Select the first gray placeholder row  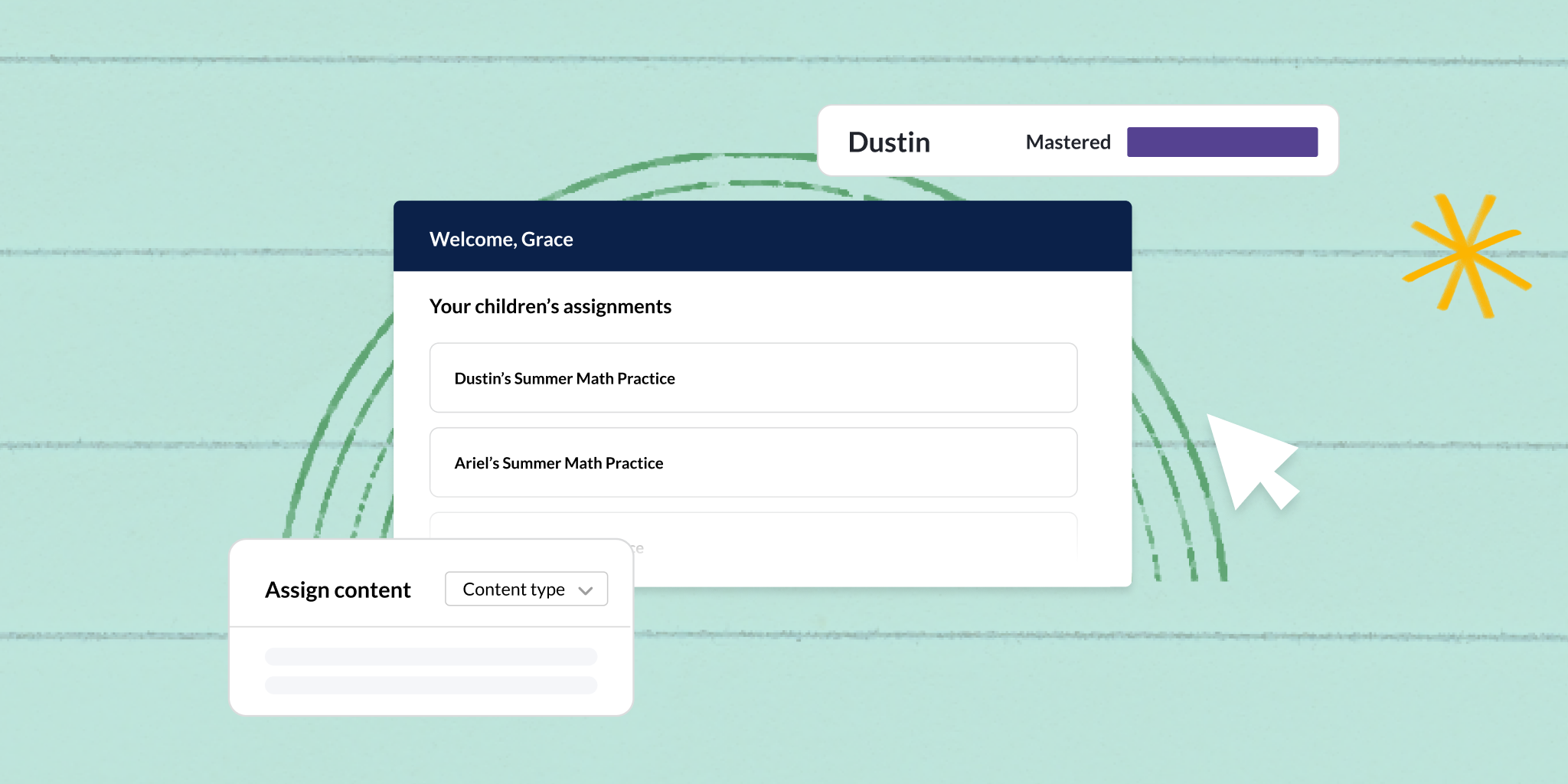point(430,656)
